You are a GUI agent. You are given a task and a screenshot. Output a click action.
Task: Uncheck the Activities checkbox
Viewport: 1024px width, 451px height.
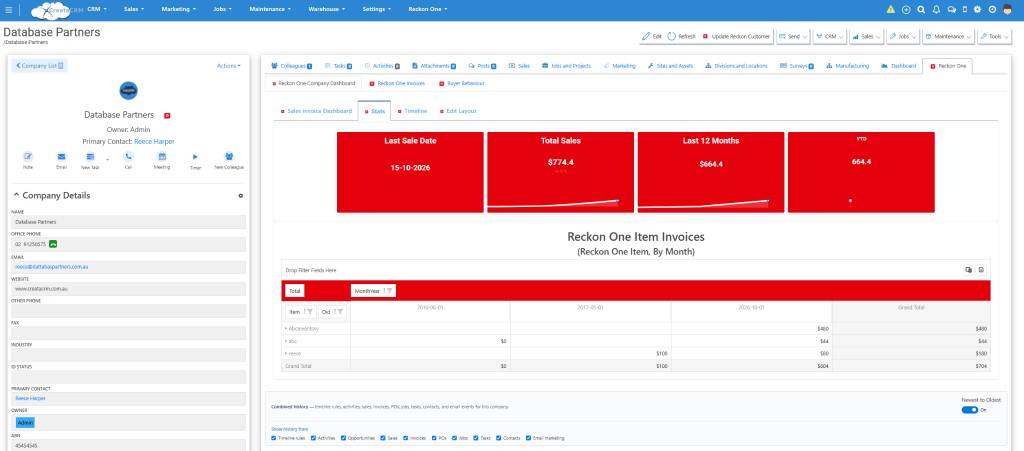tap(313, 438)
